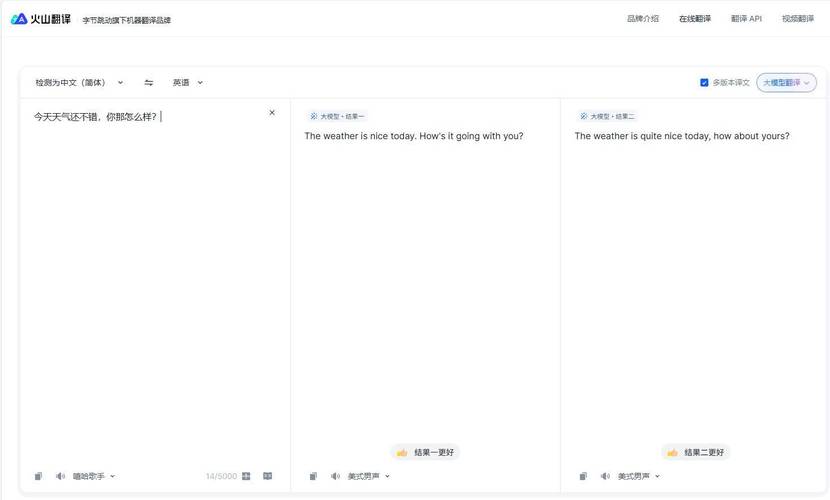The image size is (830, 500).
Task: Open result one voice dropdown 美式男声
Action: [368, 476]
